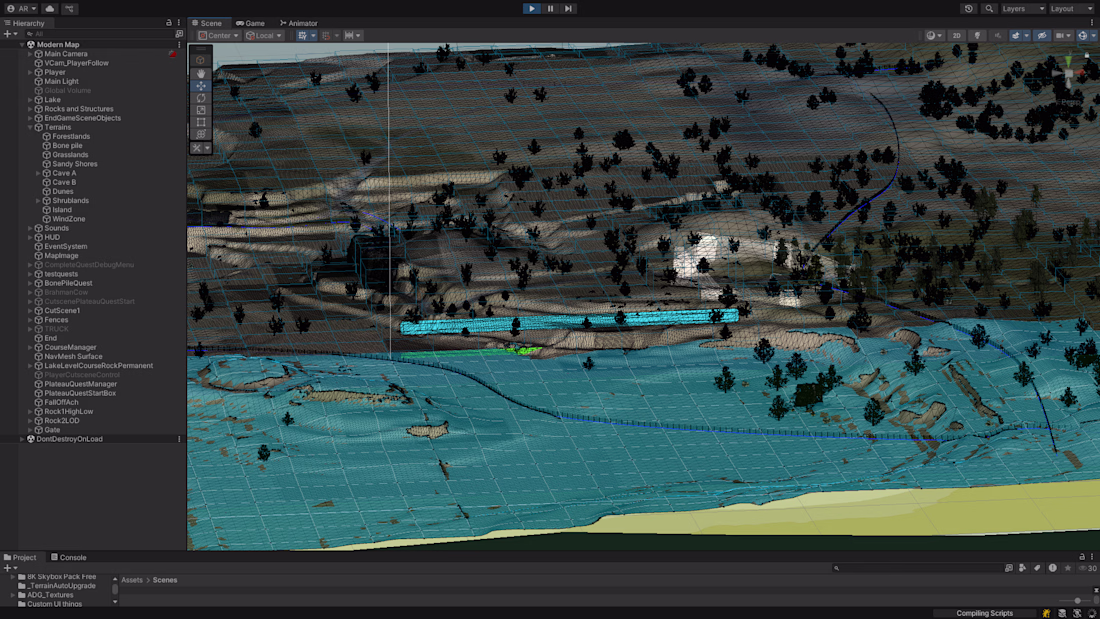
Task: Click the Project create plus button
Action: [x=10, y=568]
